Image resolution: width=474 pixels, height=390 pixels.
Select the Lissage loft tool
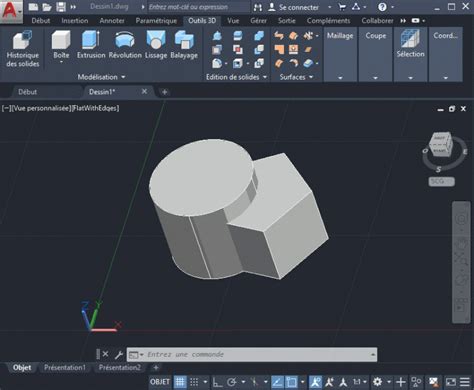coord(156,44)
